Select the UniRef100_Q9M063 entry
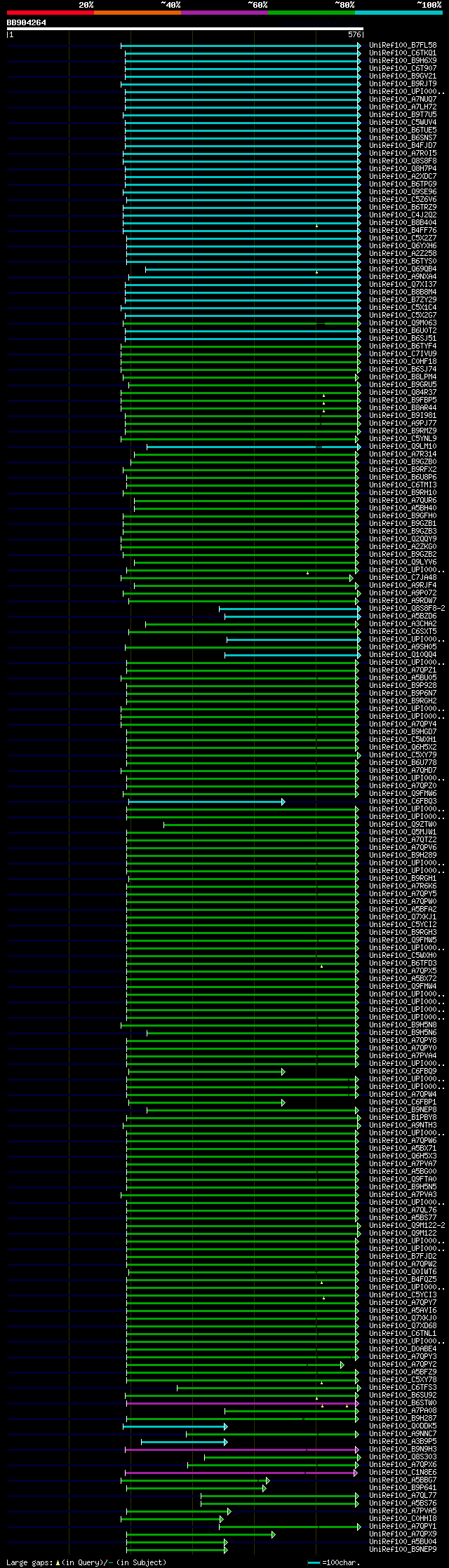The height and width of the screenshot is (1568, 449). pos(403,323)
